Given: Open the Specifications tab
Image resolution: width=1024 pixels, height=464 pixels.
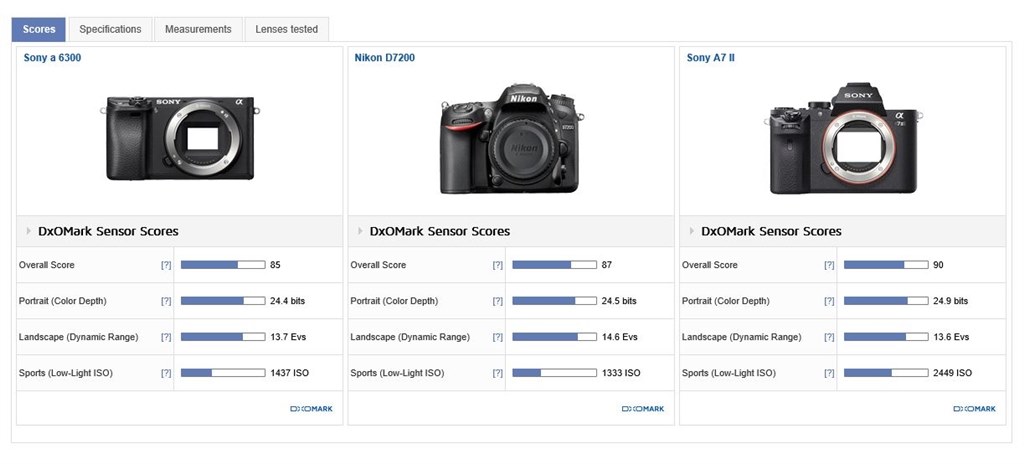Looking at the screenshot, I should 110,29.
